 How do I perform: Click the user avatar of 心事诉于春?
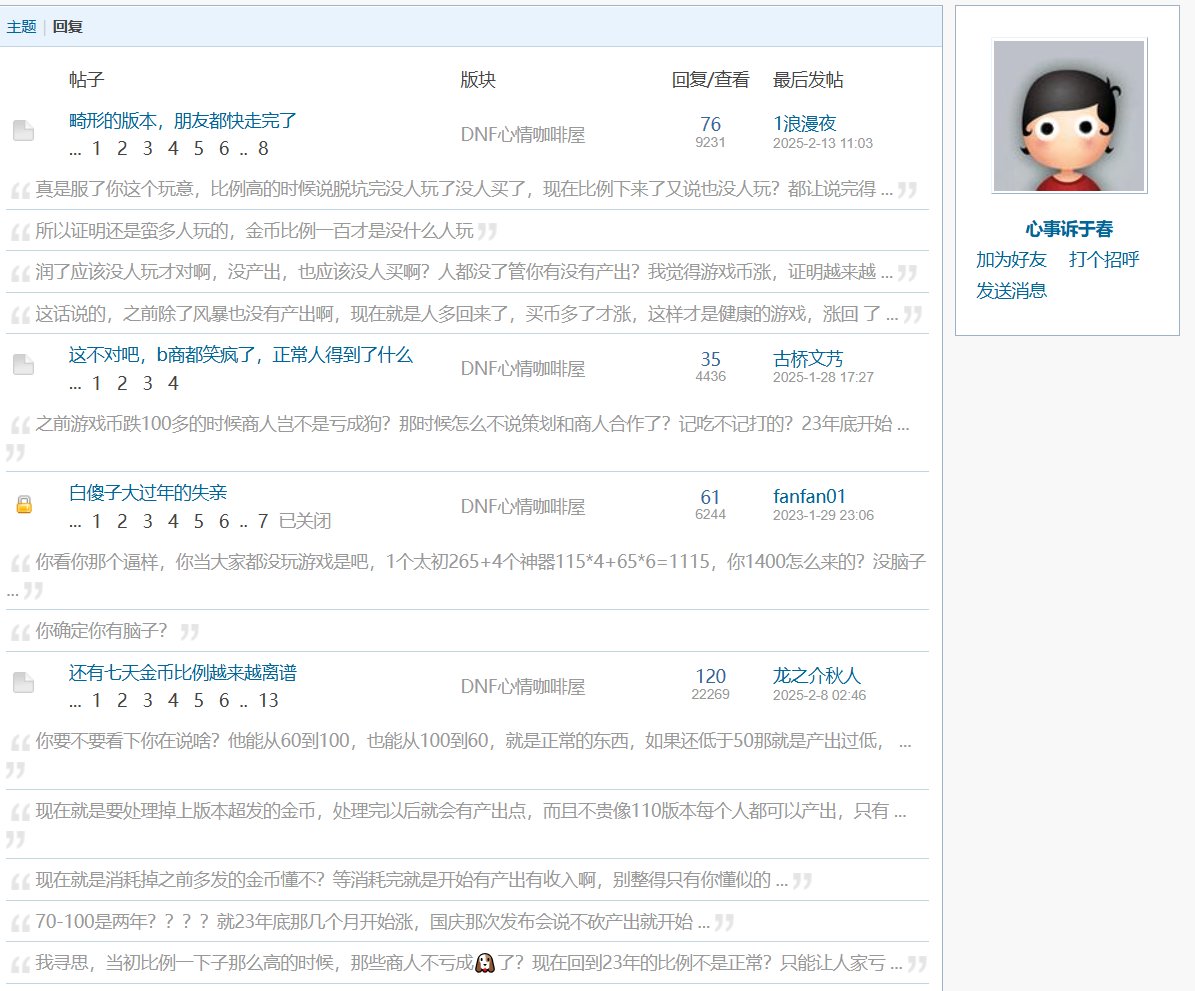pos(1069,116)
